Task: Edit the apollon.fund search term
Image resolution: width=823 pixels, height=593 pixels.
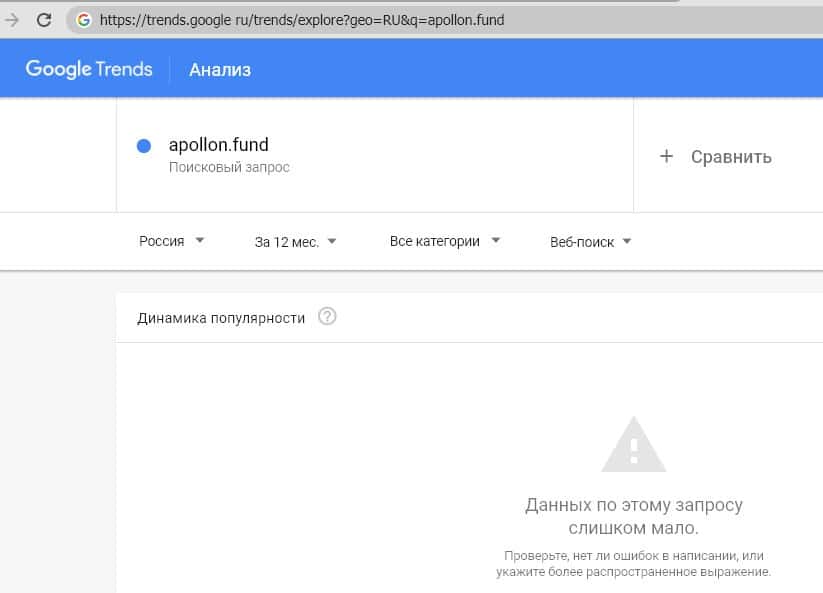Action: [x=219, y=145]
